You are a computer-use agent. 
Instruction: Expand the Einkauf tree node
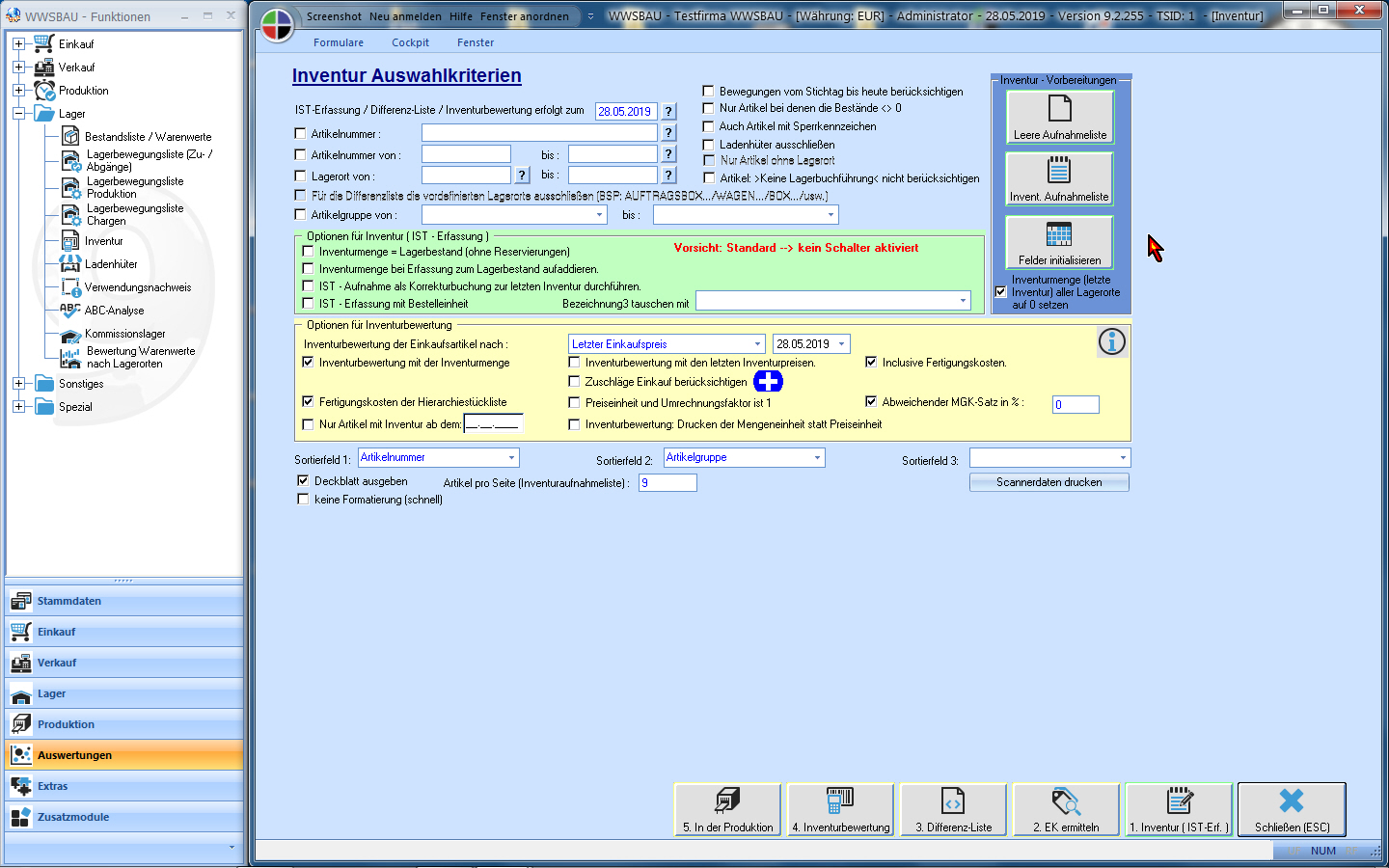18,44
